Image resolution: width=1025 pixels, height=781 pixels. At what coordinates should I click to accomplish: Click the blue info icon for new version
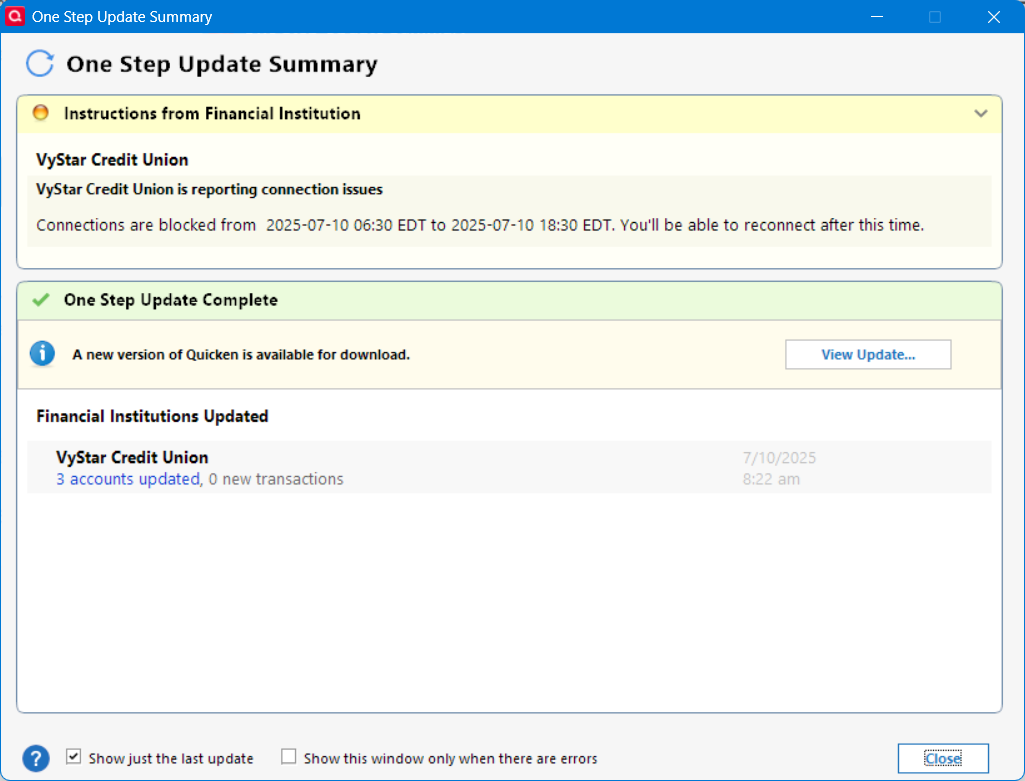[x=42, y=354]
